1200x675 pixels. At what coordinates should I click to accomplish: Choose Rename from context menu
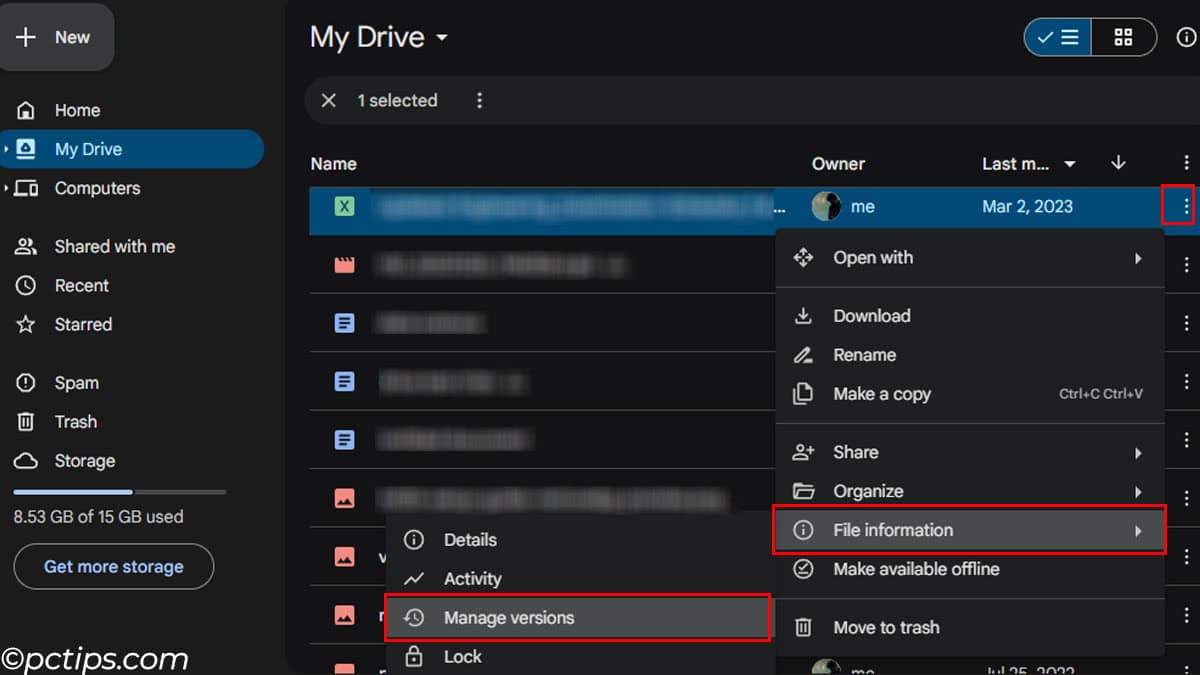(x=970, y=355)
